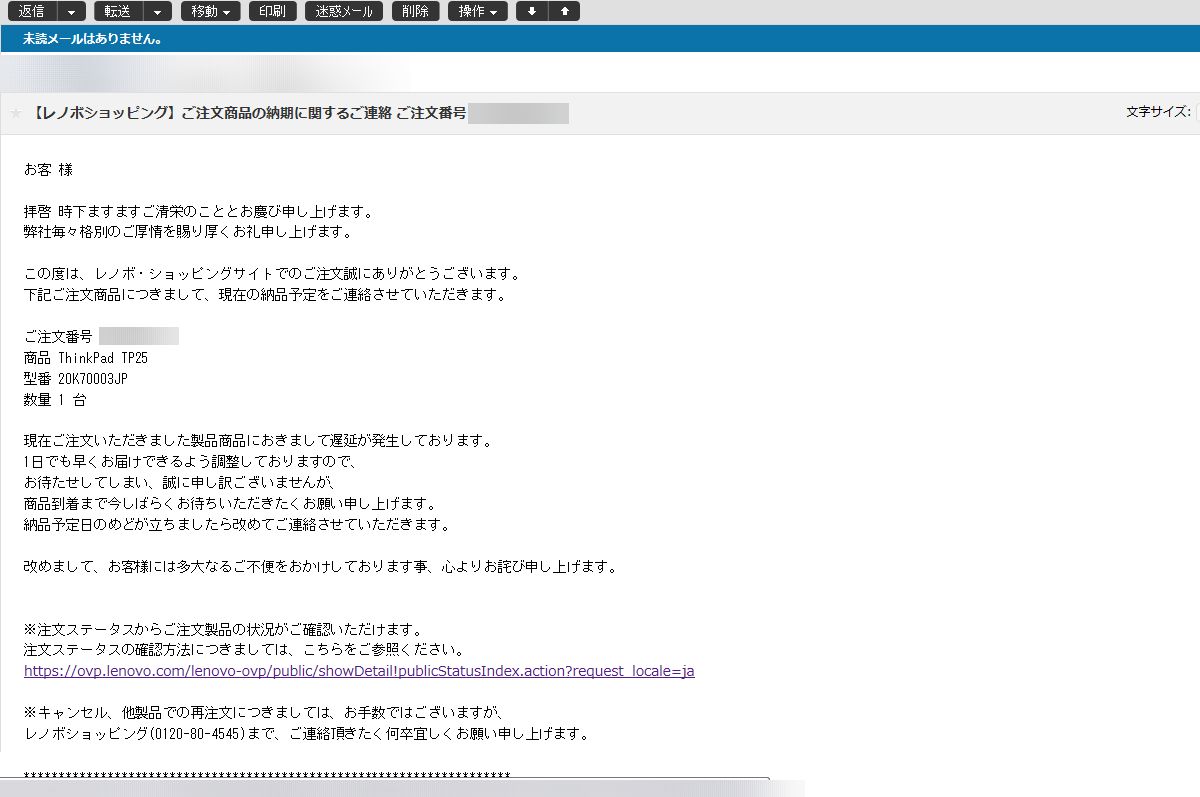Toggle the star beside the subject line

pyautogui.click(x=15, y=114)
